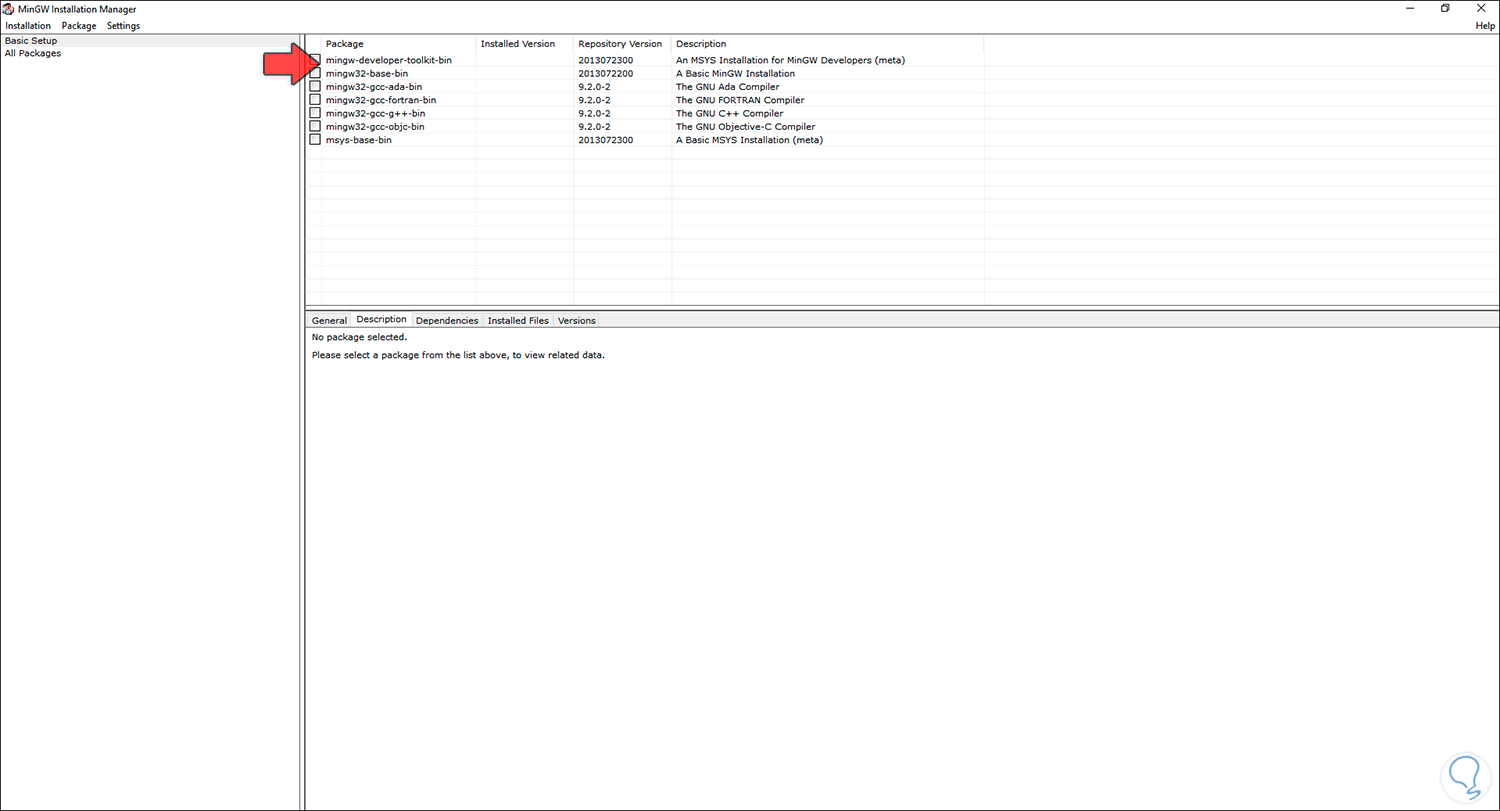Click the 9.2.0-2 version of mingw32-gcc-g++-bin
1500x811 pixels.
click(594, 113)
